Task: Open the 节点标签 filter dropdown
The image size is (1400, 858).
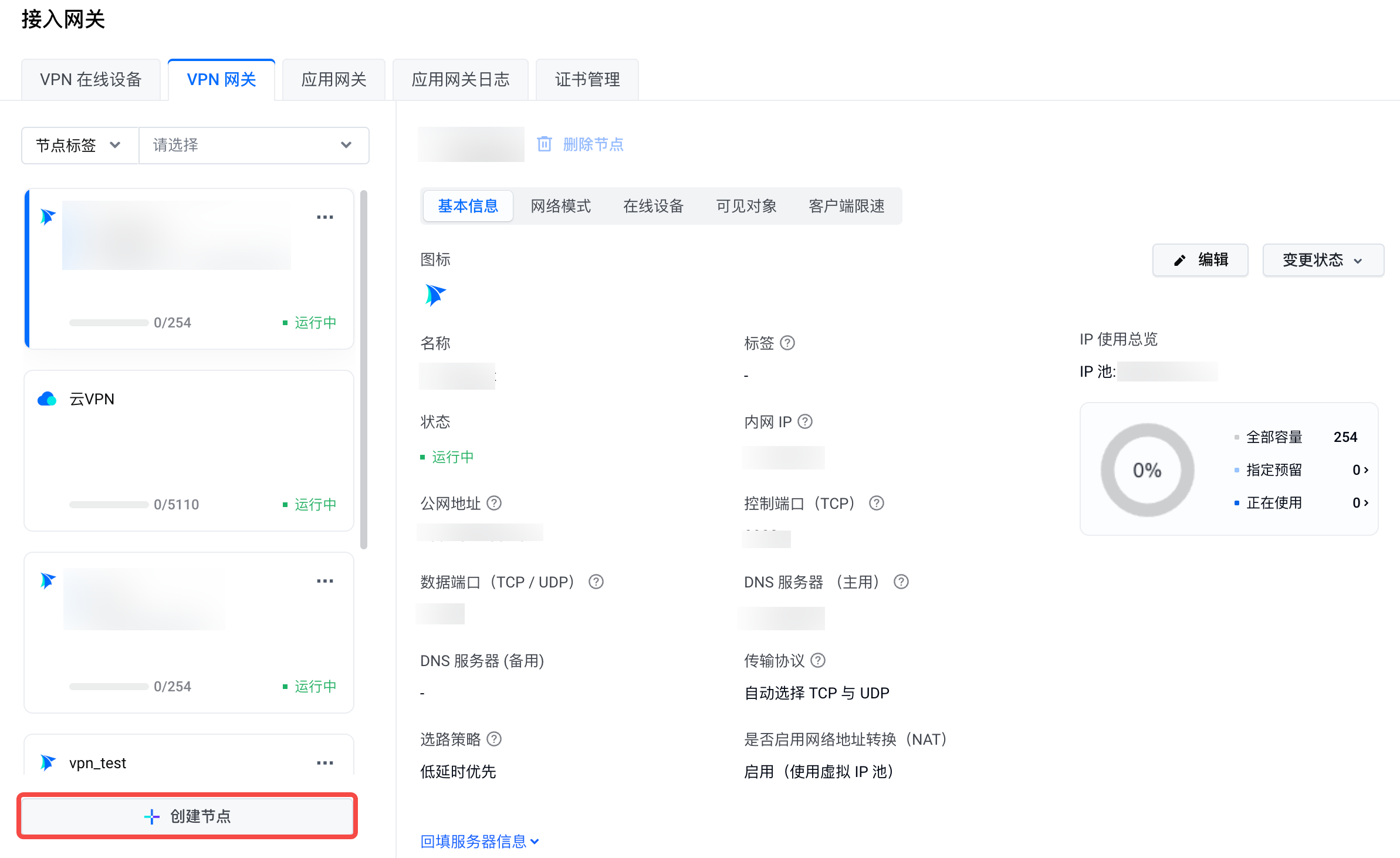Action: (x=79, y=145)
